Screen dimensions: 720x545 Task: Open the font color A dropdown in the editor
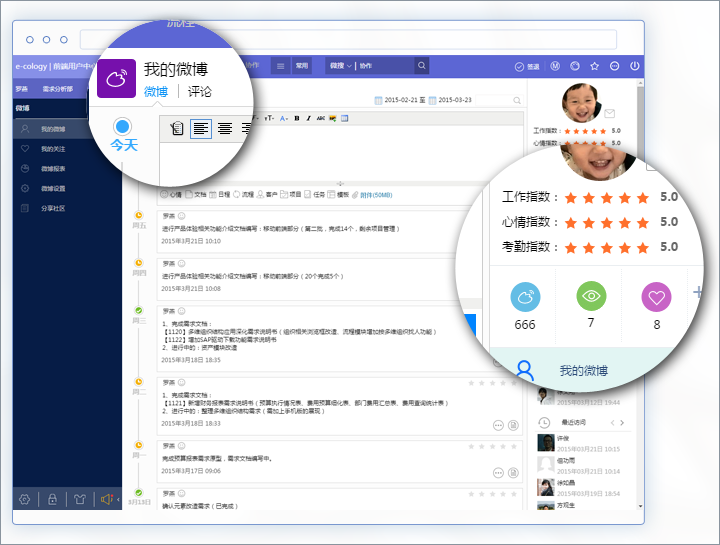click(x=284, y=118)
